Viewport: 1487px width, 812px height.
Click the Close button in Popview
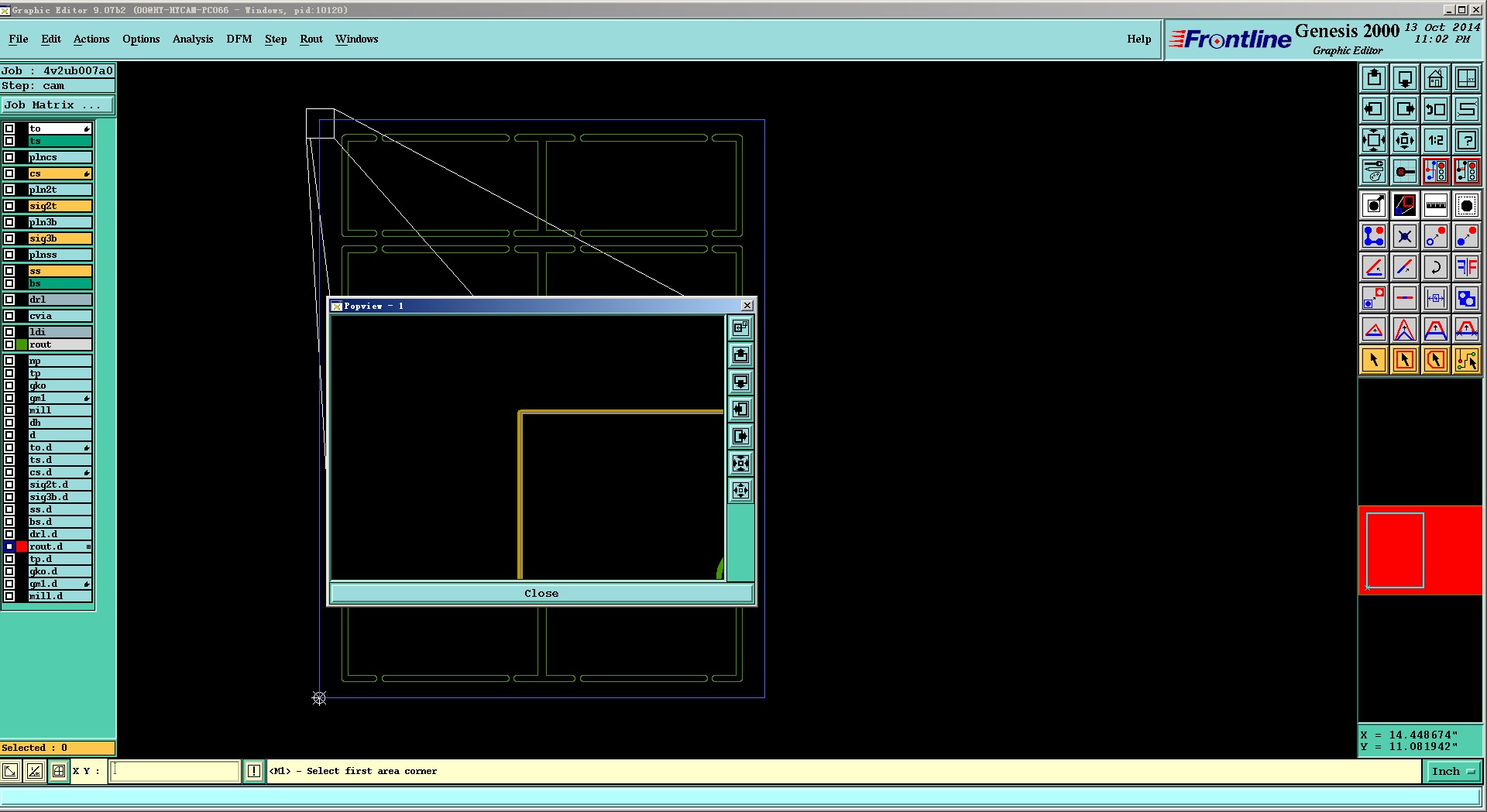pos(541,594)
